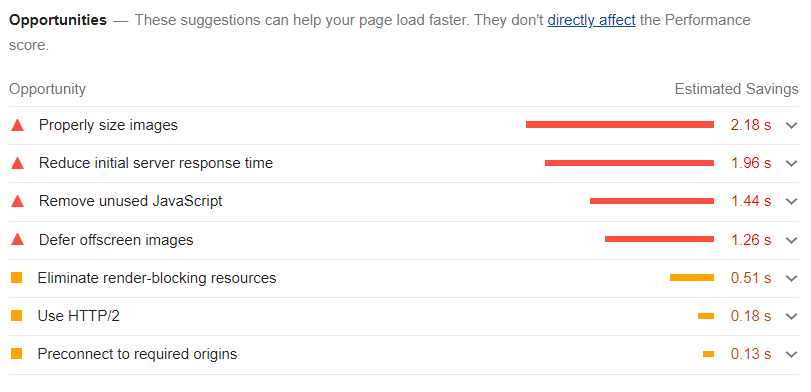The width and height of the screenshot is (811, 392).
Task: Expand Eliminate render-blocking resources chevron
Action: point(791,278)
